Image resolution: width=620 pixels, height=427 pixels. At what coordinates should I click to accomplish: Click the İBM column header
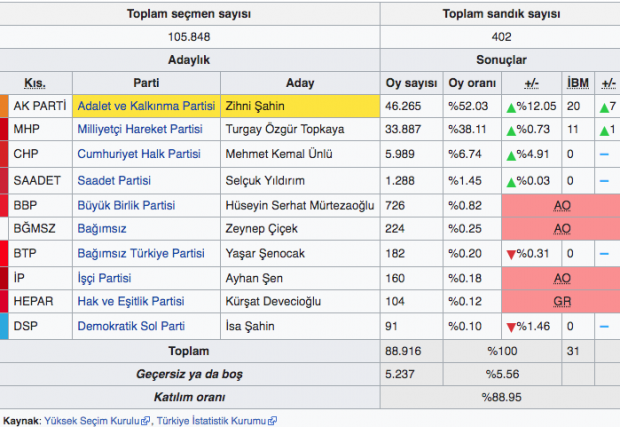coord(577,82)
